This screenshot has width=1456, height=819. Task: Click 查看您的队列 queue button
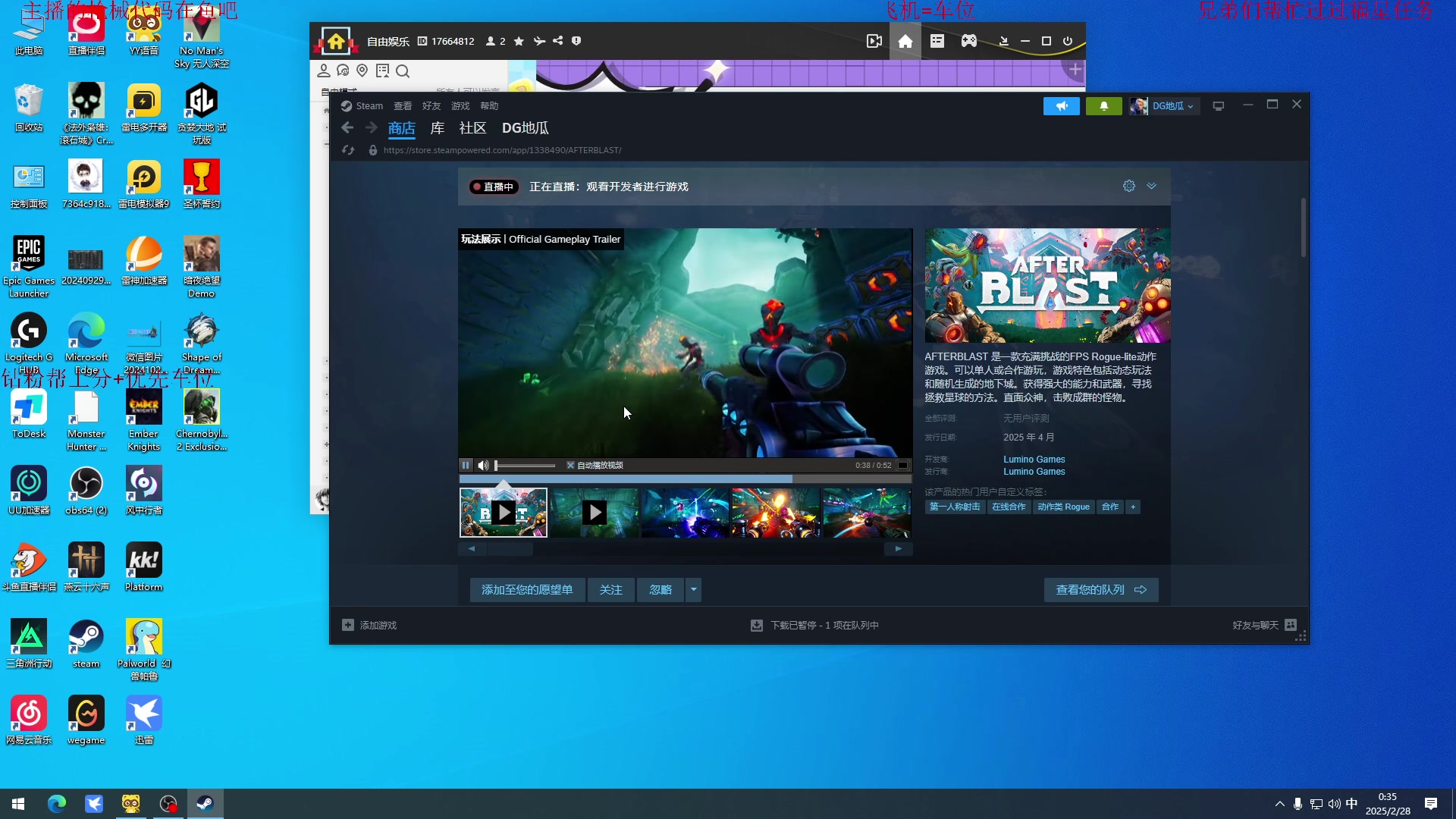pos(1101,590)
